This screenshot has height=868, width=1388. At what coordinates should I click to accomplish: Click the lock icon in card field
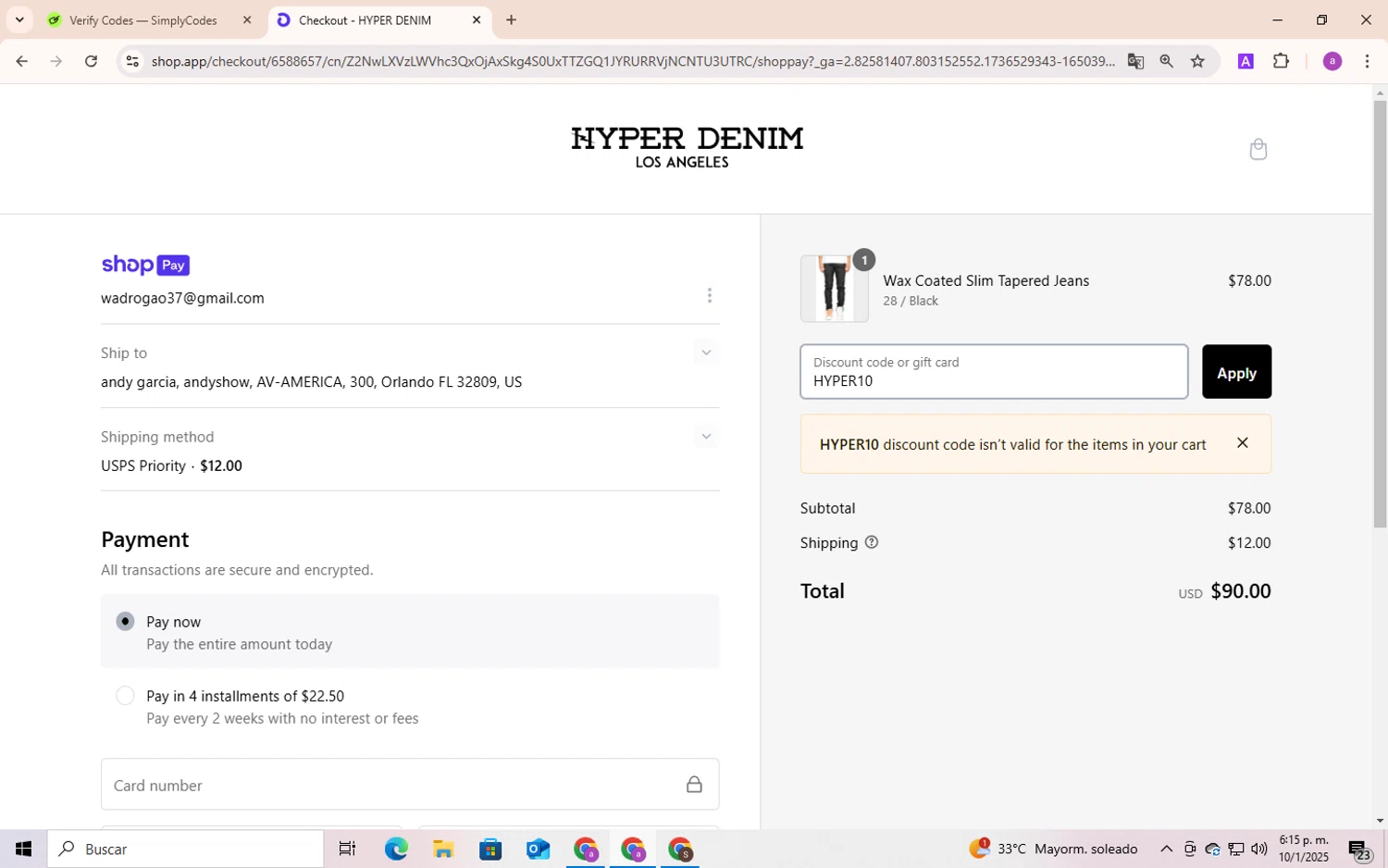click(x=694, y=785)
